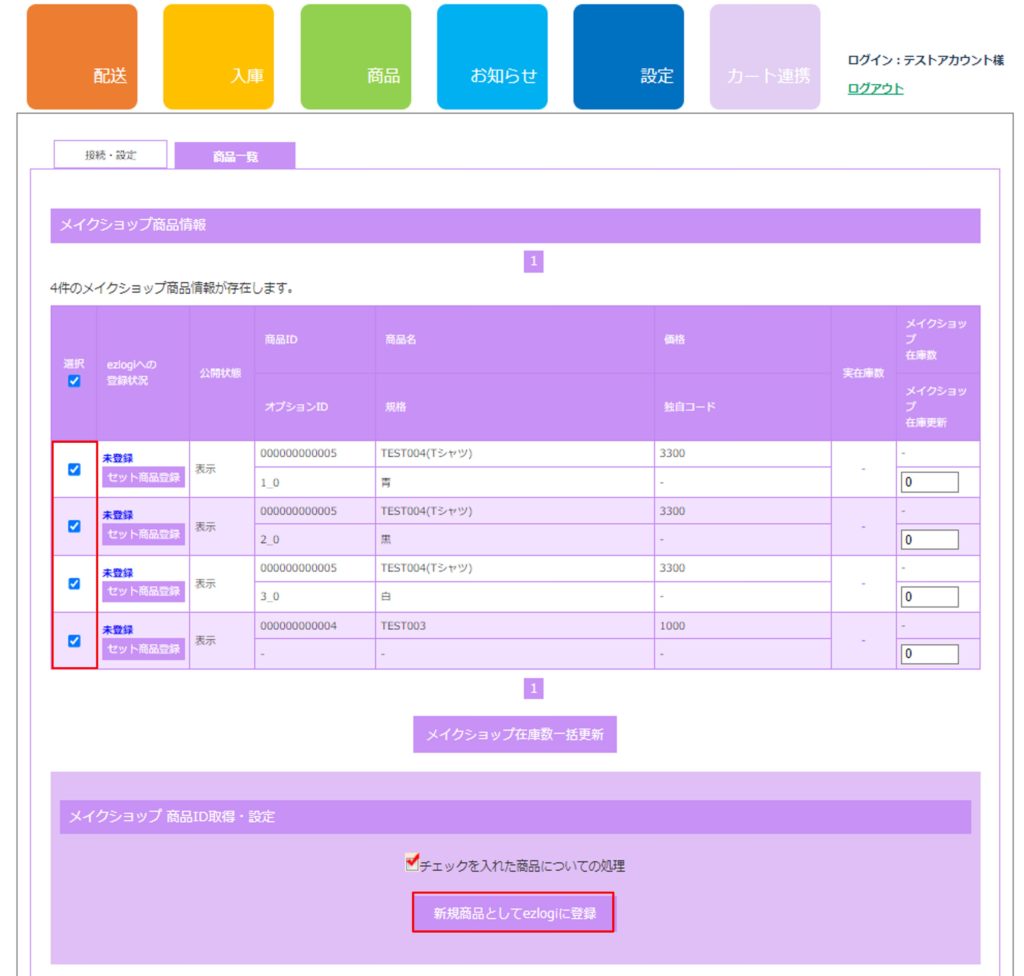This screenshot has width=1024, height=976.
Task: Uncheck the row with option 1_0 青
Action: [74, 469]
